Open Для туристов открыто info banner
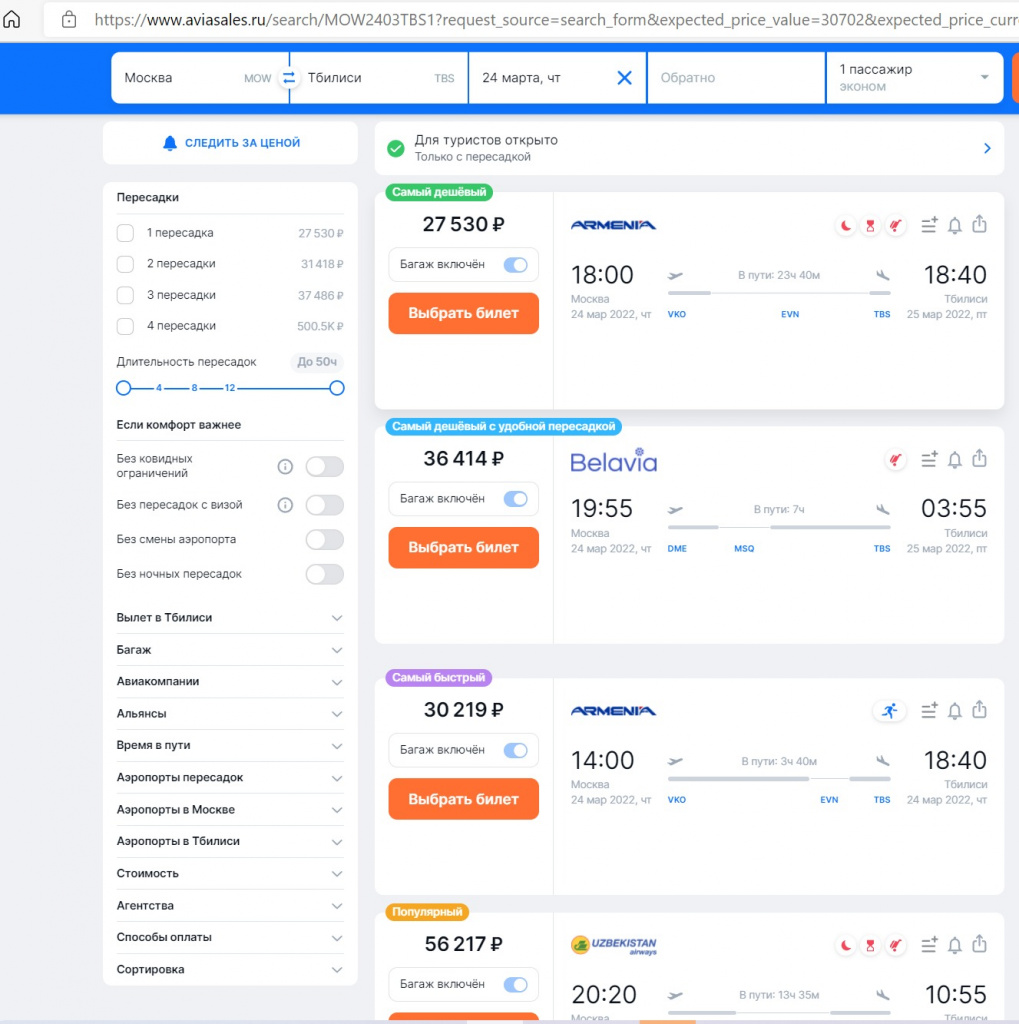Screen dimensions: 1019x1024 pos(689,148)
